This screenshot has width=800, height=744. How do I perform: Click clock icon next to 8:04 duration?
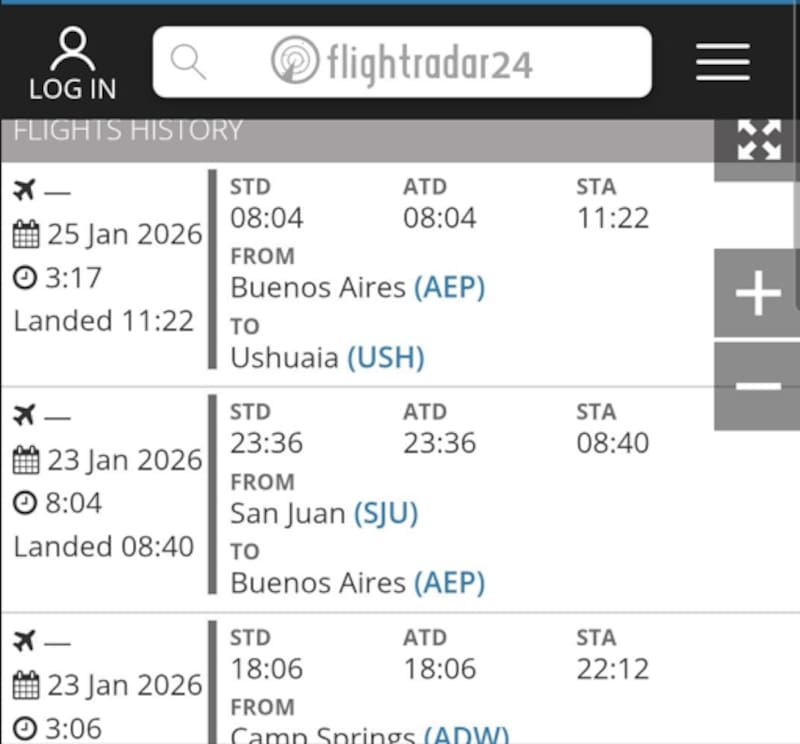pos(25,503)
